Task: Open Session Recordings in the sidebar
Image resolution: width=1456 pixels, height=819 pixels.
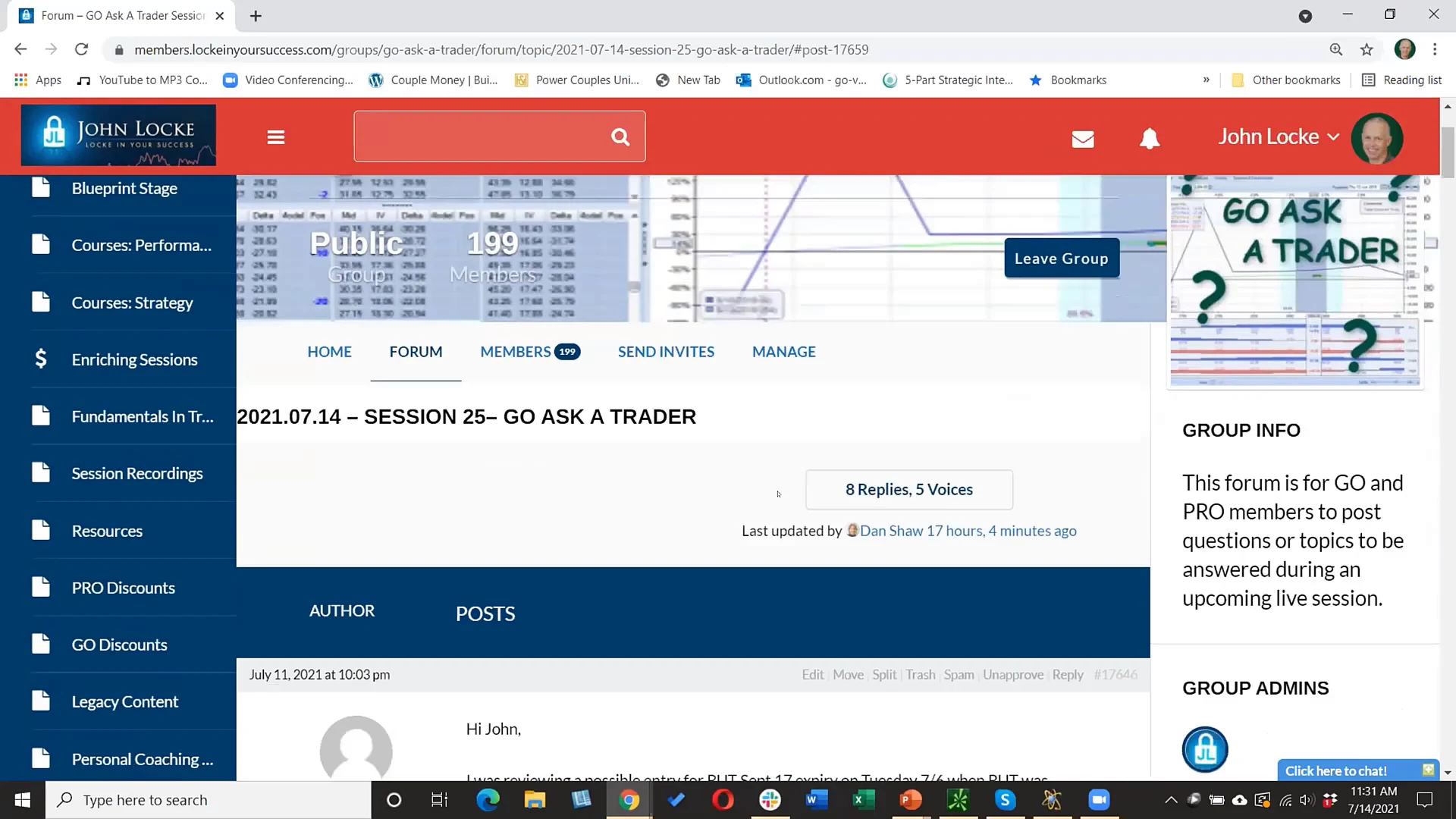Action: (x=137, y=473)
